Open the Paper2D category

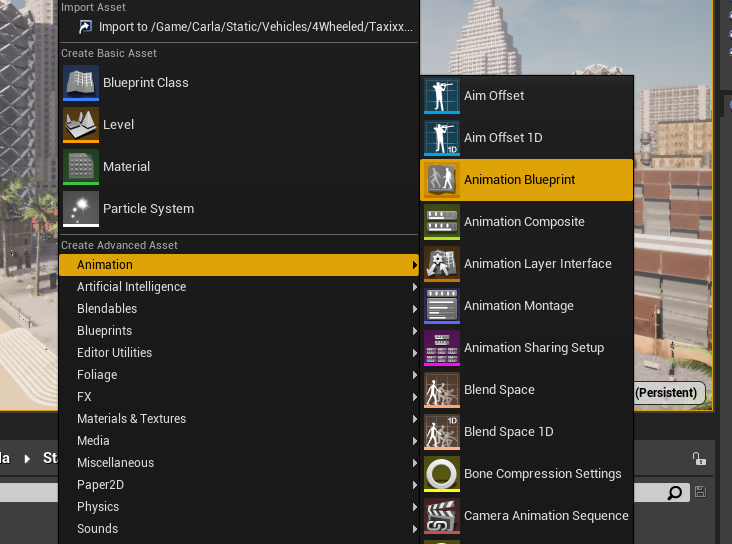pos(239,485)
